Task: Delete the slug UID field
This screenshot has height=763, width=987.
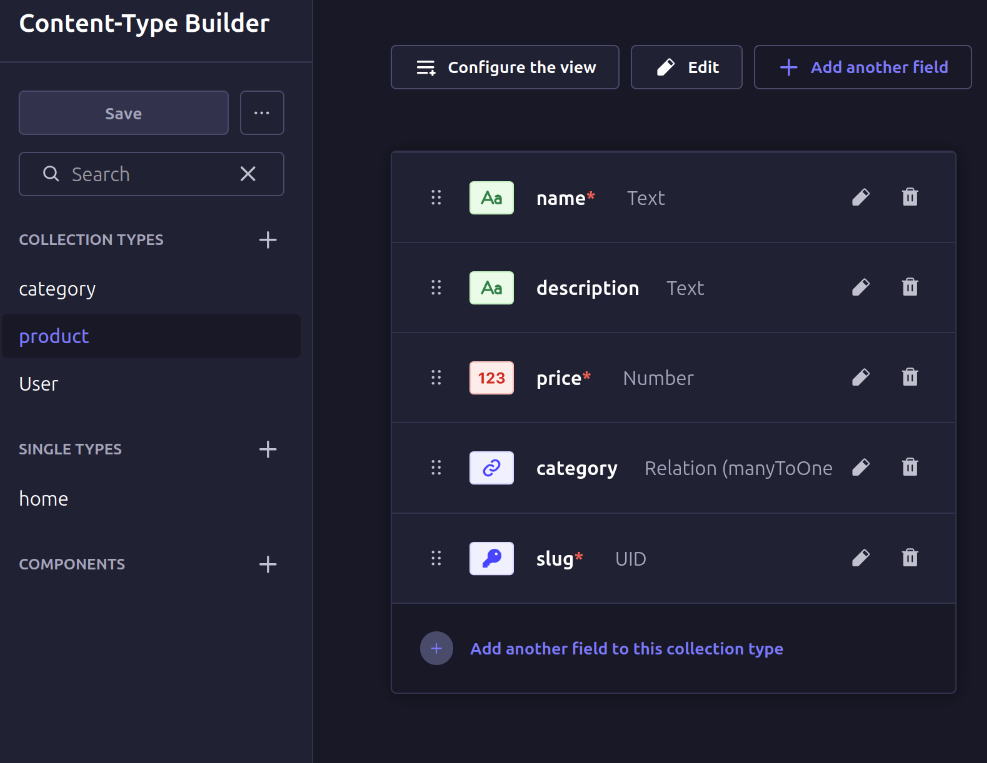Action: pyautogui.click(x=910, y=557)
